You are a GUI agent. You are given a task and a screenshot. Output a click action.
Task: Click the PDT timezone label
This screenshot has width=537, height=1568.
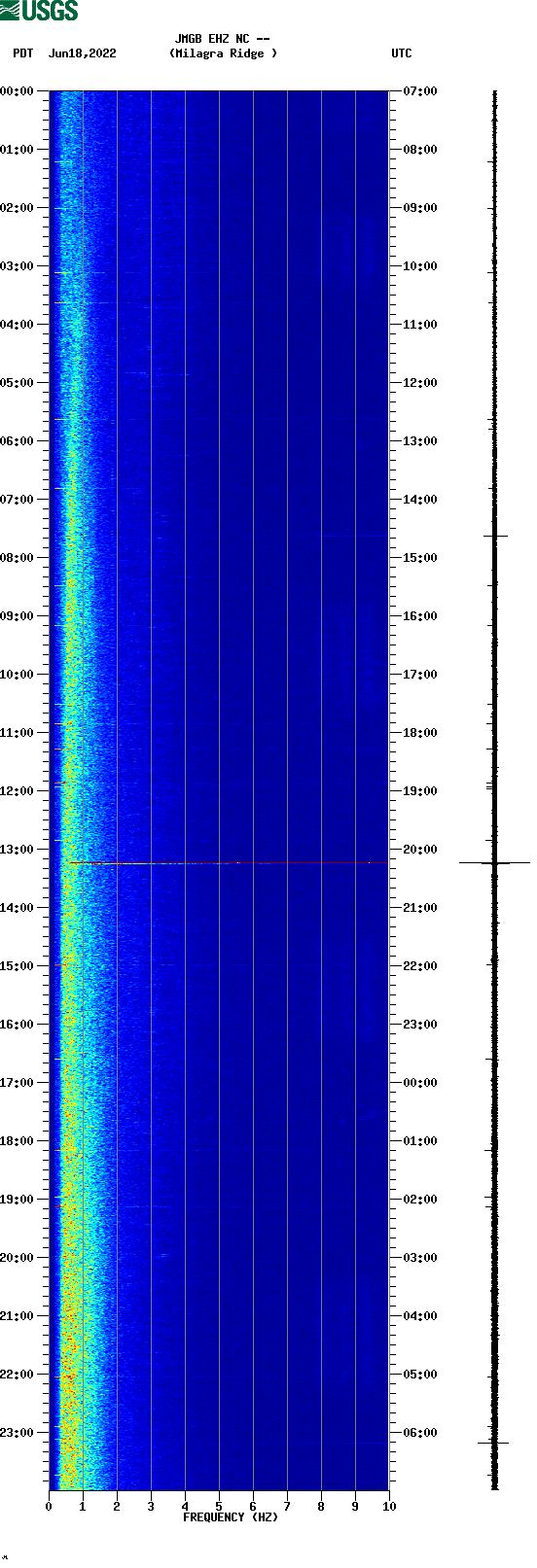(22, 53)
